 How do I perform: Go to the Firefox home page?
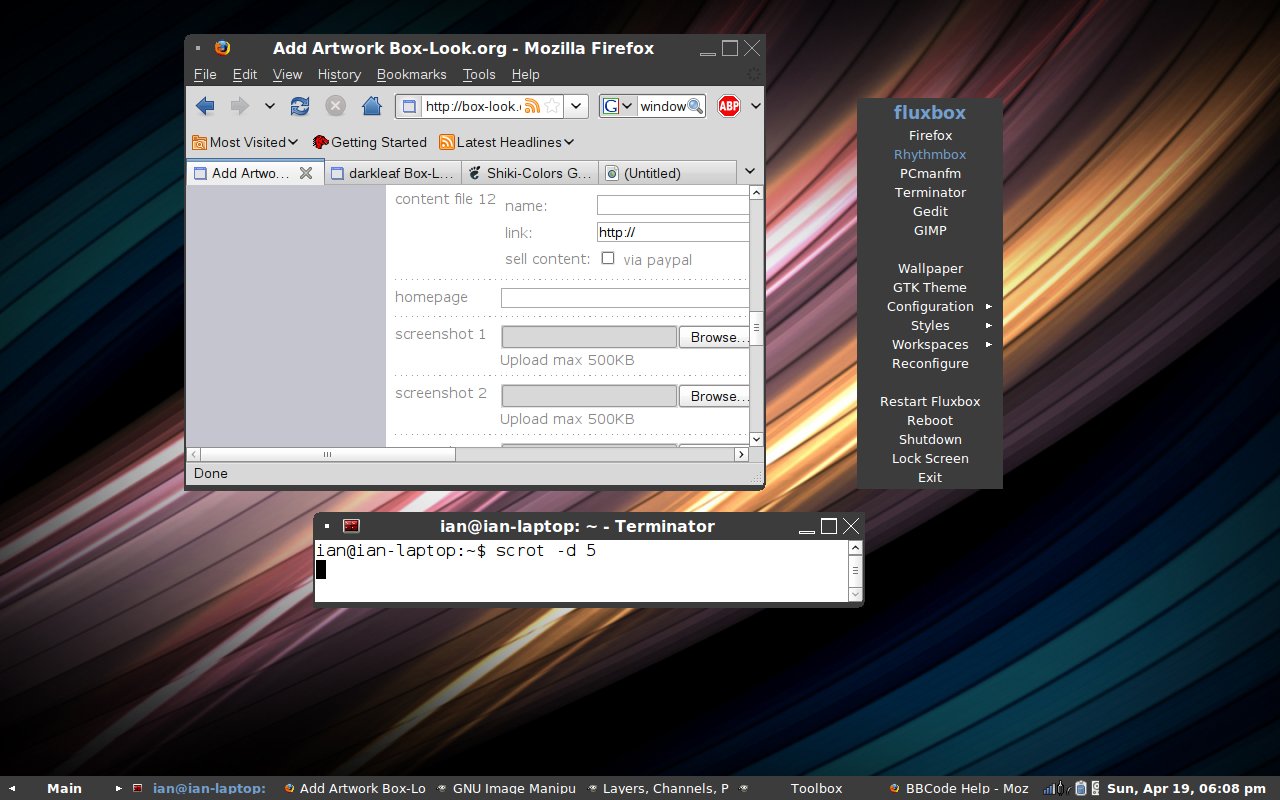click(x=371, y=106)
